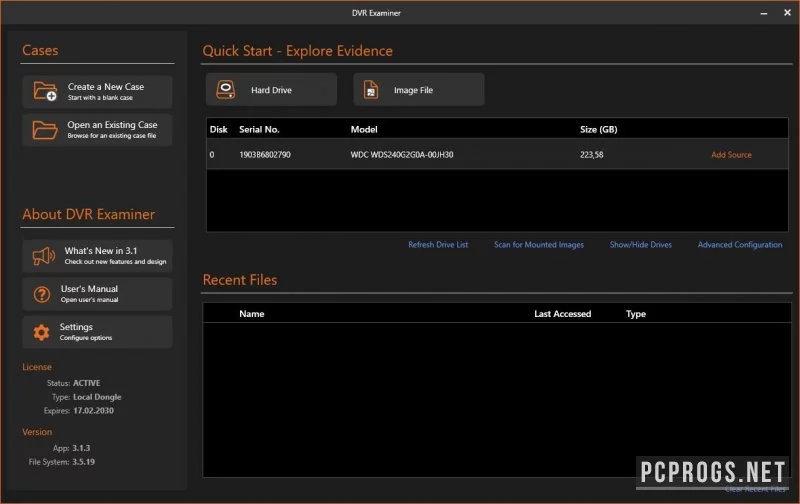Click the Create a New Case label
800x504 pixels.
click(x=106, y=87)
